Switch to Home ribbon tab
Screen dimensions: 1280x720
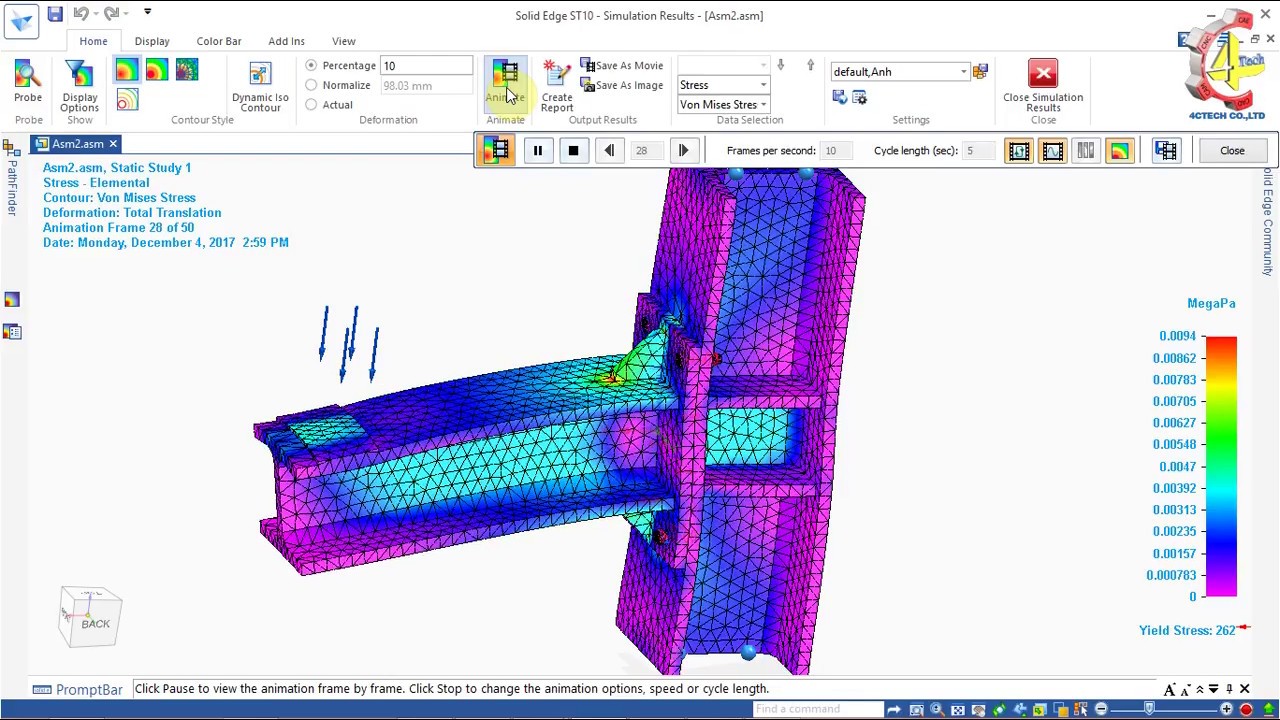[x=93, y=41]
